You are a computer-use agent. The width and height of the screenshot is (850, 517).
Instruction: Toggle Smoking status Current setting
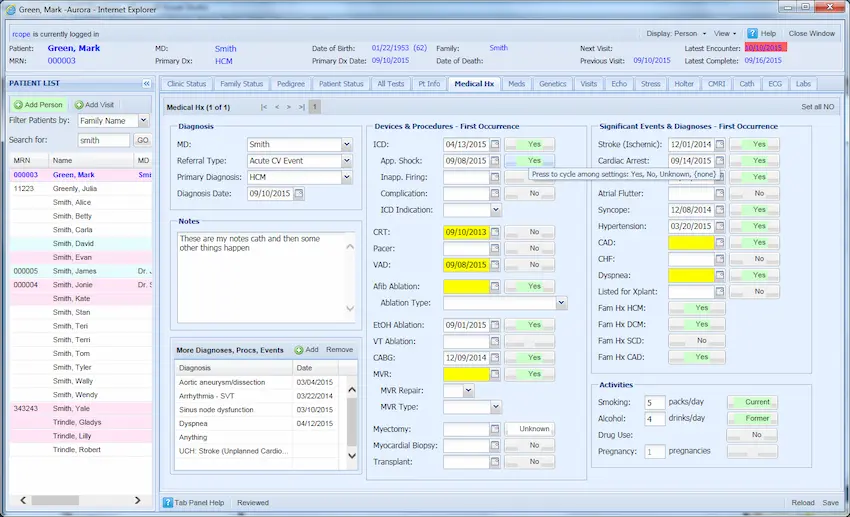pyautogui.click(x=752, y=402)
